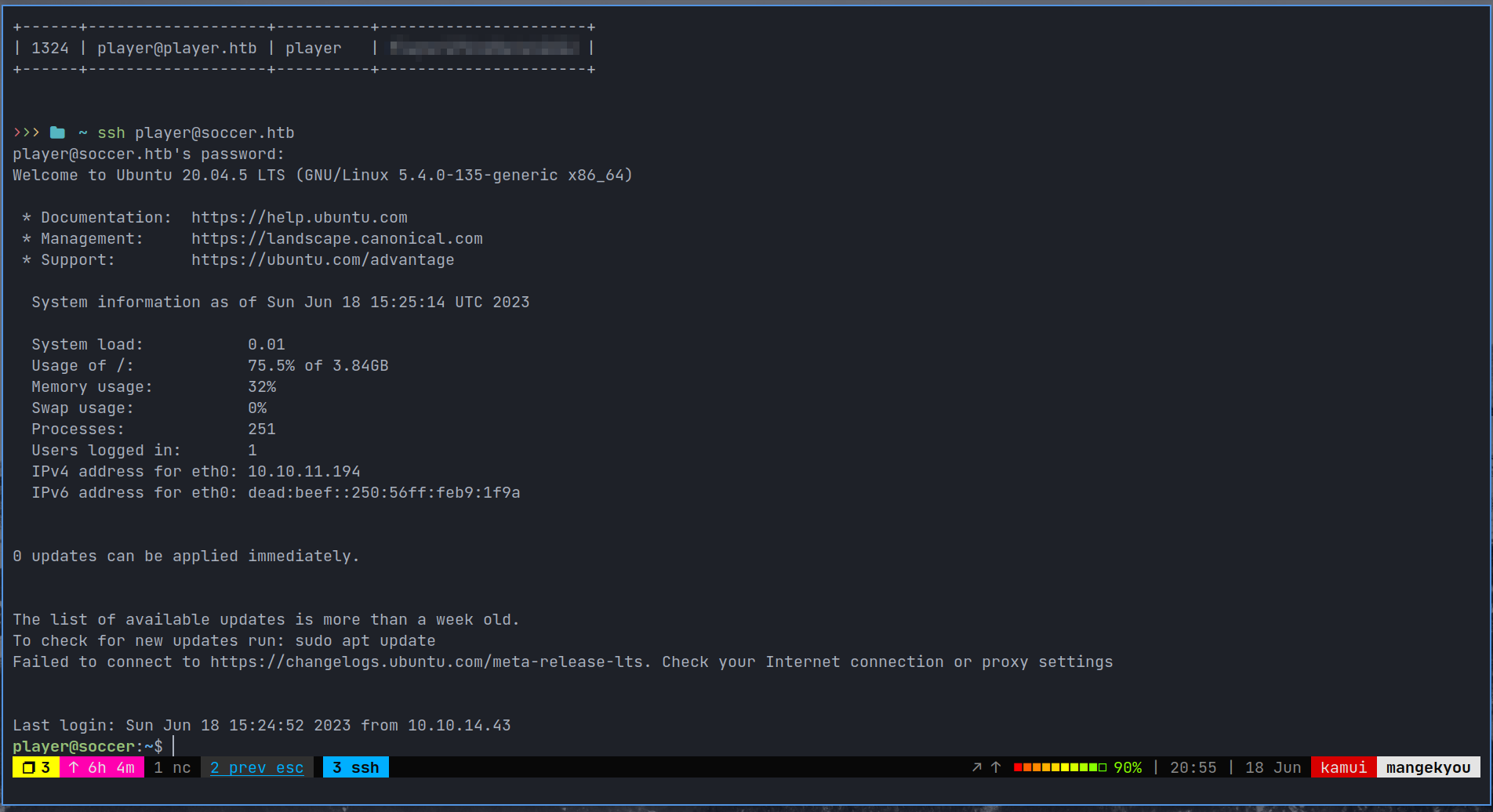The height and width of the screenshot is (812, 1493).
Task: Switch to tmux window 2 prev esc
Action: pos(256,767)
